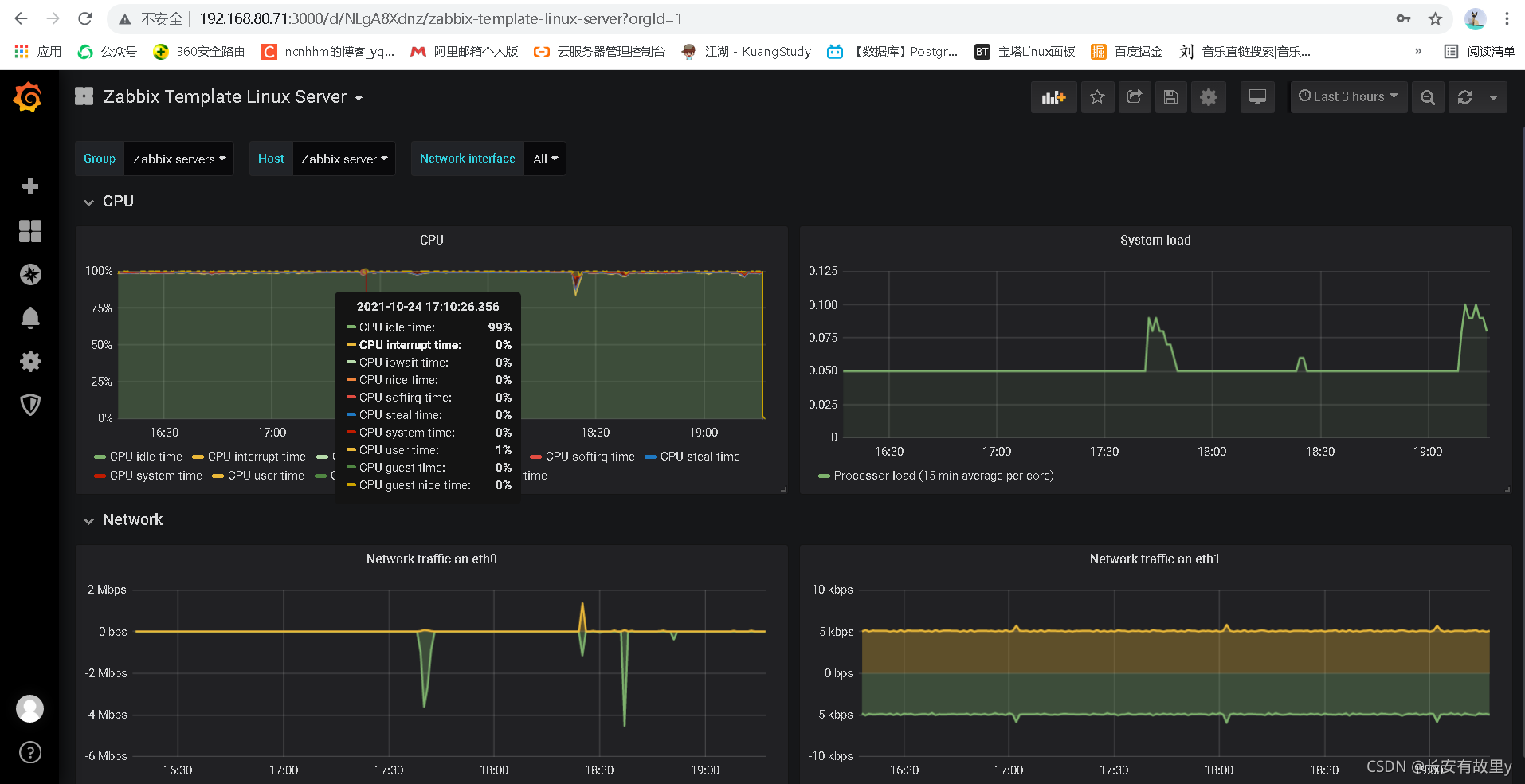
Task: Save the dashboard
Action: (x=1170, y=97)
